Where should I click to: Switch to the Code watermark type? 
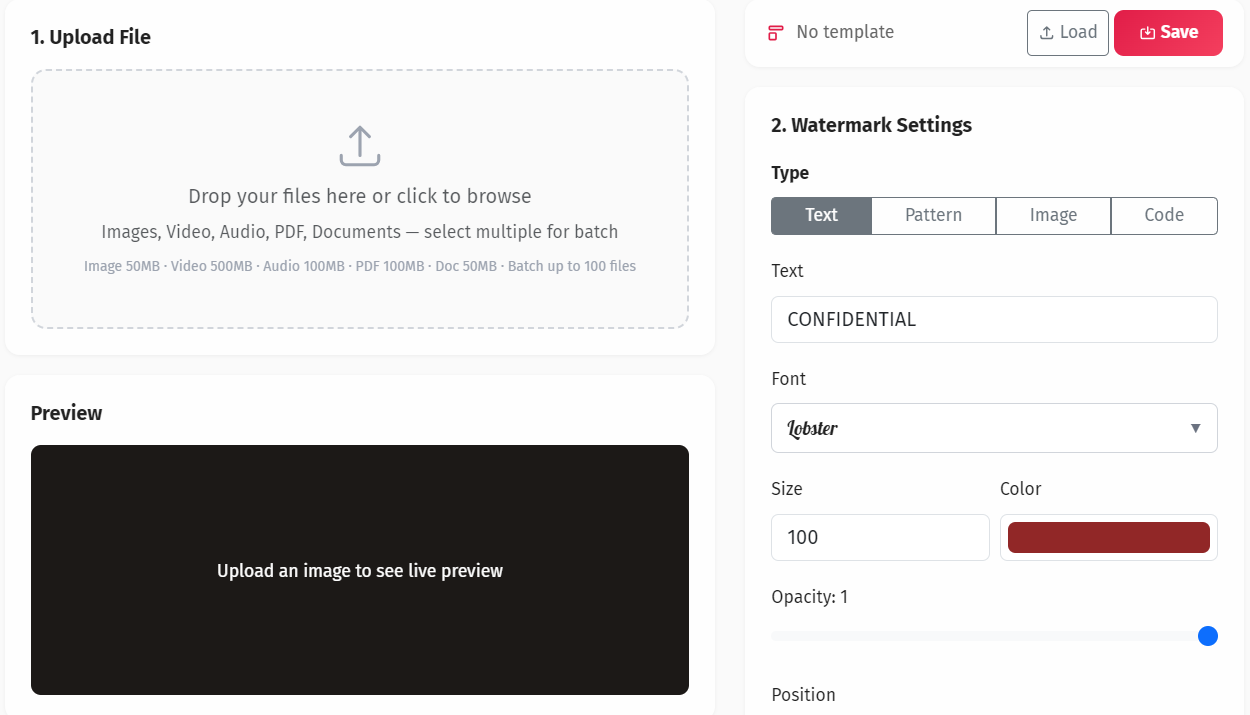1164,215
